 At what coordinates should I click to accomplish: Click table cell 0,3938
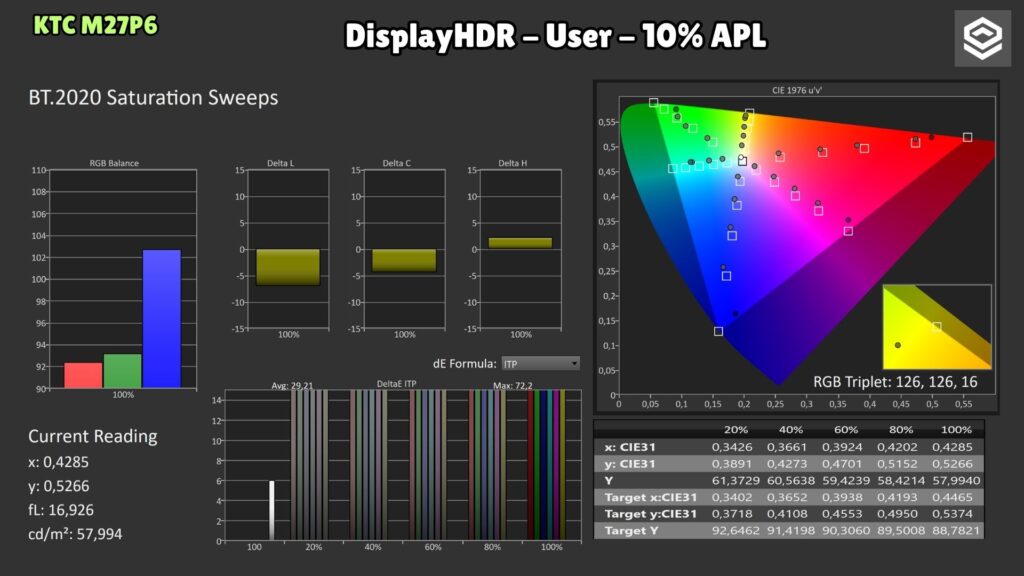click(x=842, y=497)
